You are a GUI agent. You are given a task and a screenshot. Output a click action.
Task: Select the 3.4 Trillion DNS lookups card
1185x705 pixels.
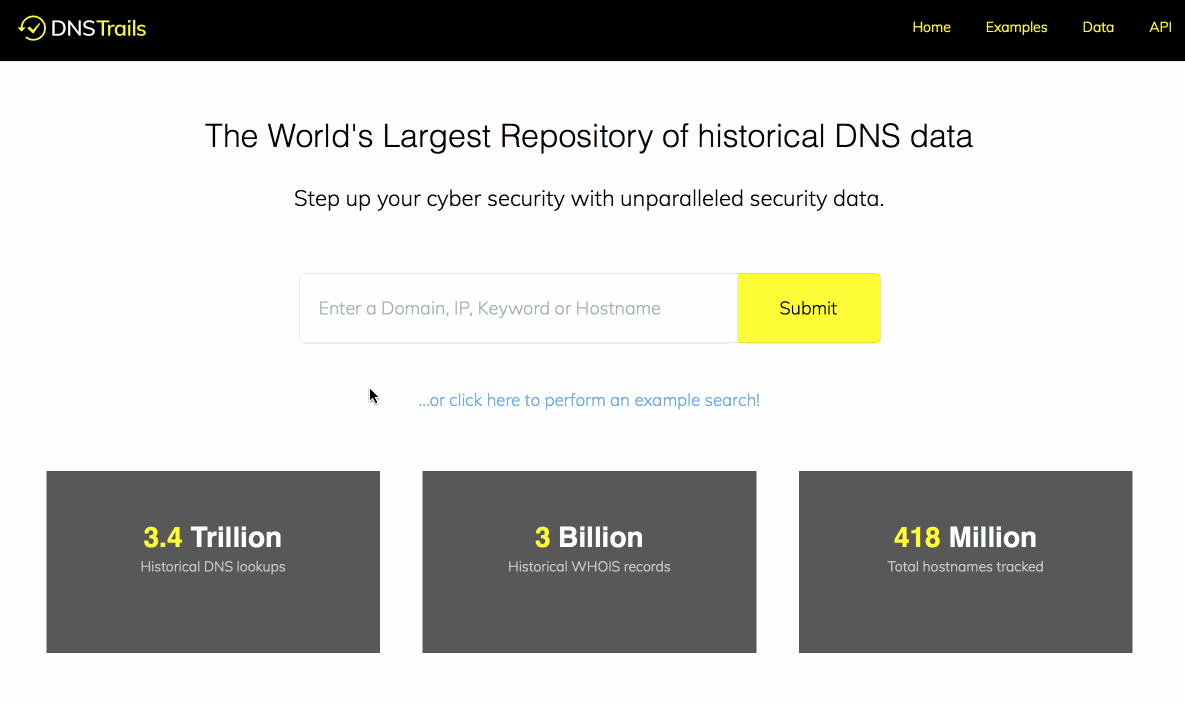point(213,562)
